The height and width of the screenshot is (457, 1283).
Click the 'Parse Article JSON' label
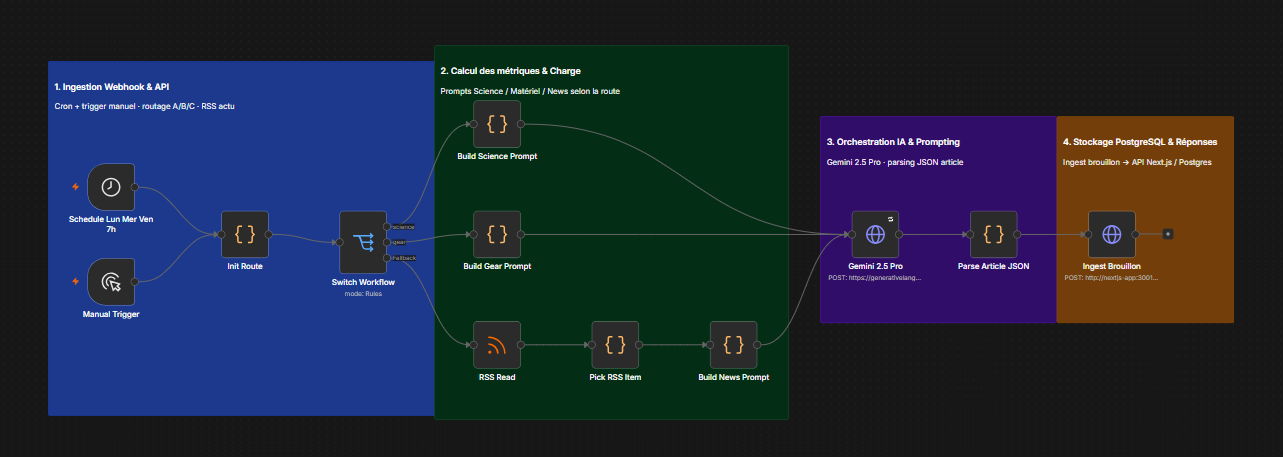[x=993, y=267]
